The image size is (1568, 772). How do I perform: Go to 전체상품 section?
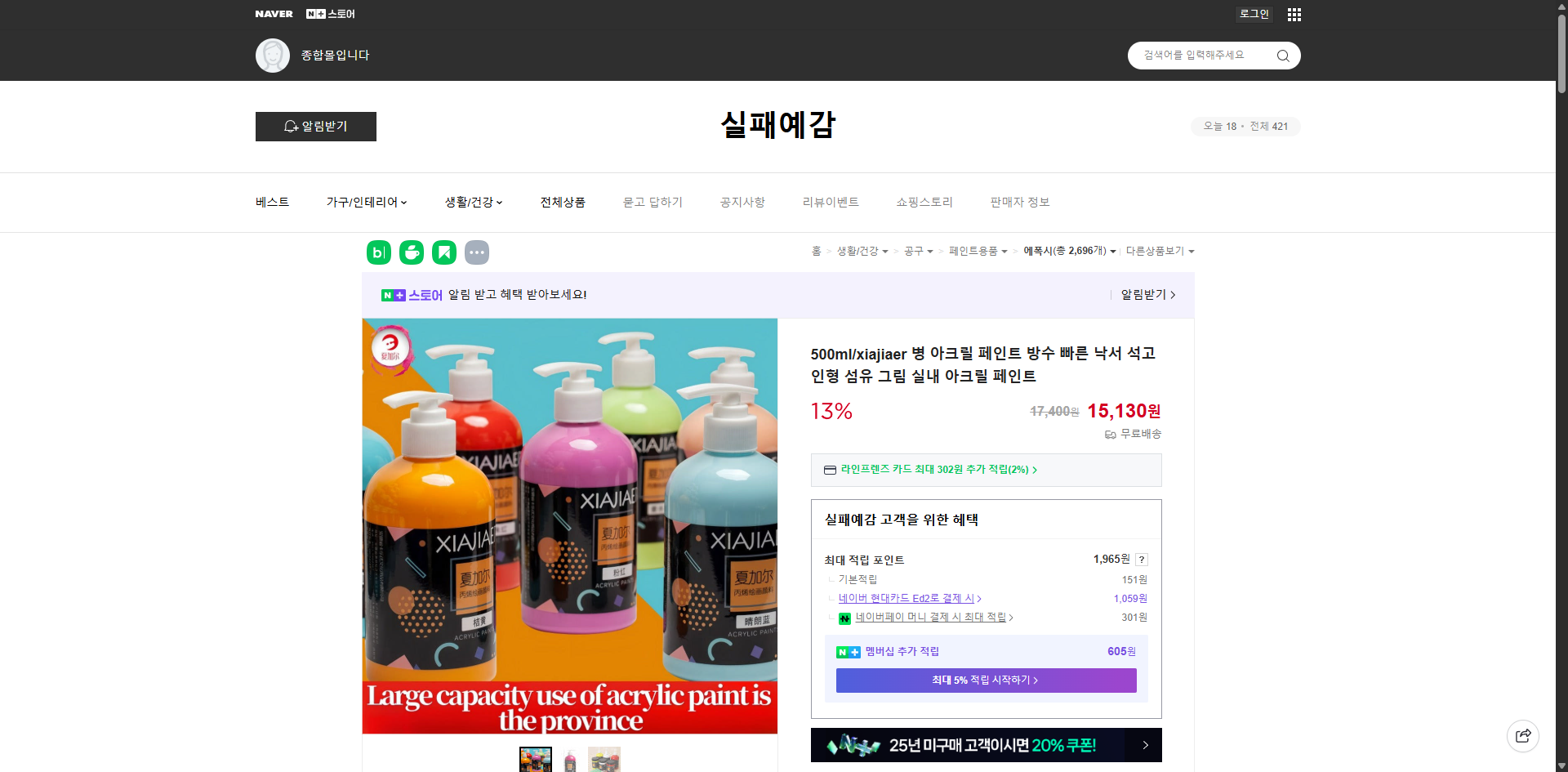tap(563, 202)
